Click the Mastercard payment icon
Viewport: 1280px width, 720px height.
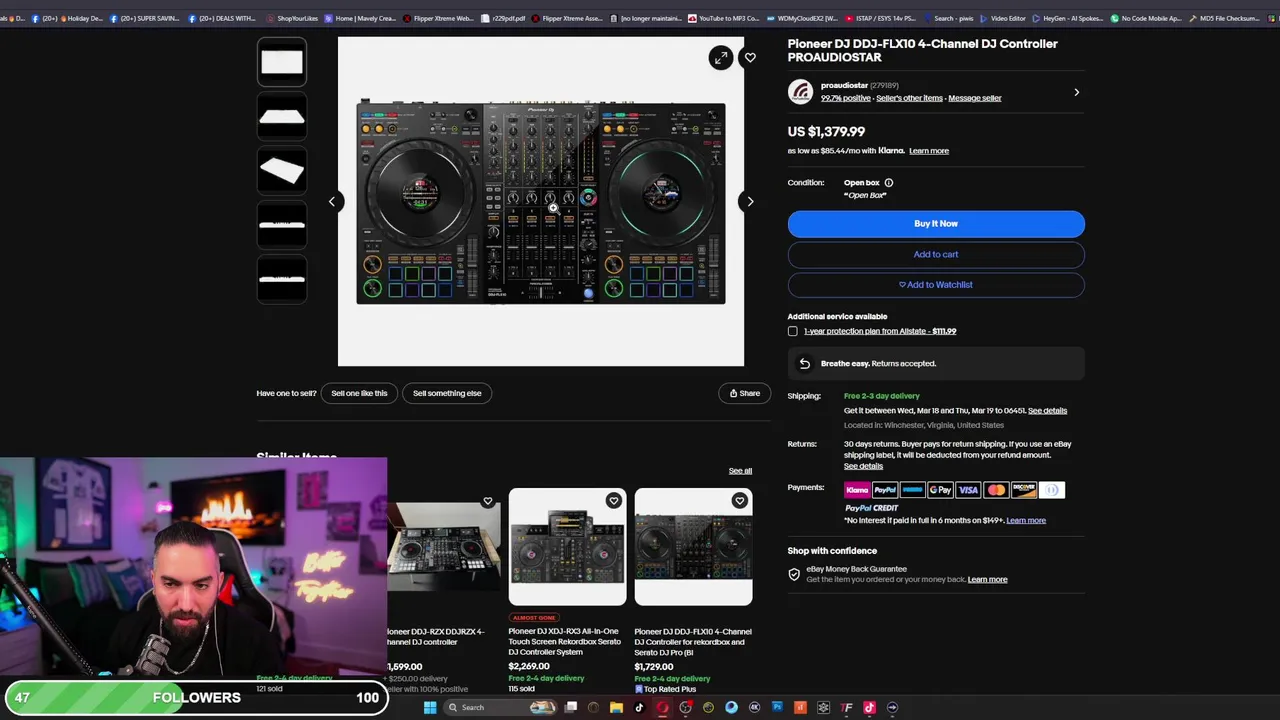pyautogui.click(x=996, y=490)
